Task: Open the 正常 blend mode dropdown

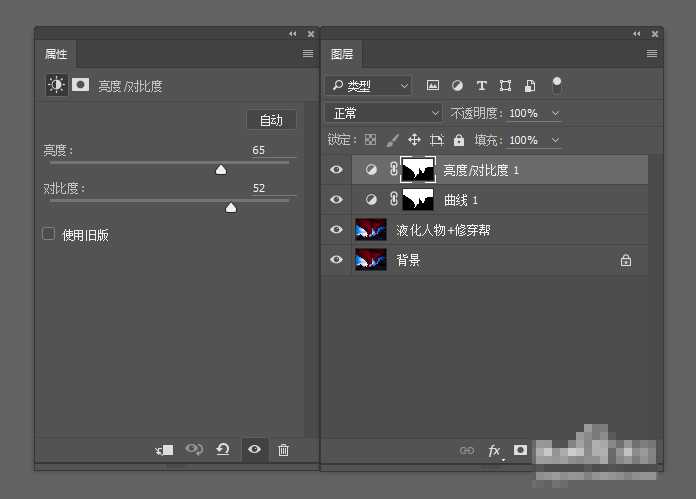Action: coord(384,113)
